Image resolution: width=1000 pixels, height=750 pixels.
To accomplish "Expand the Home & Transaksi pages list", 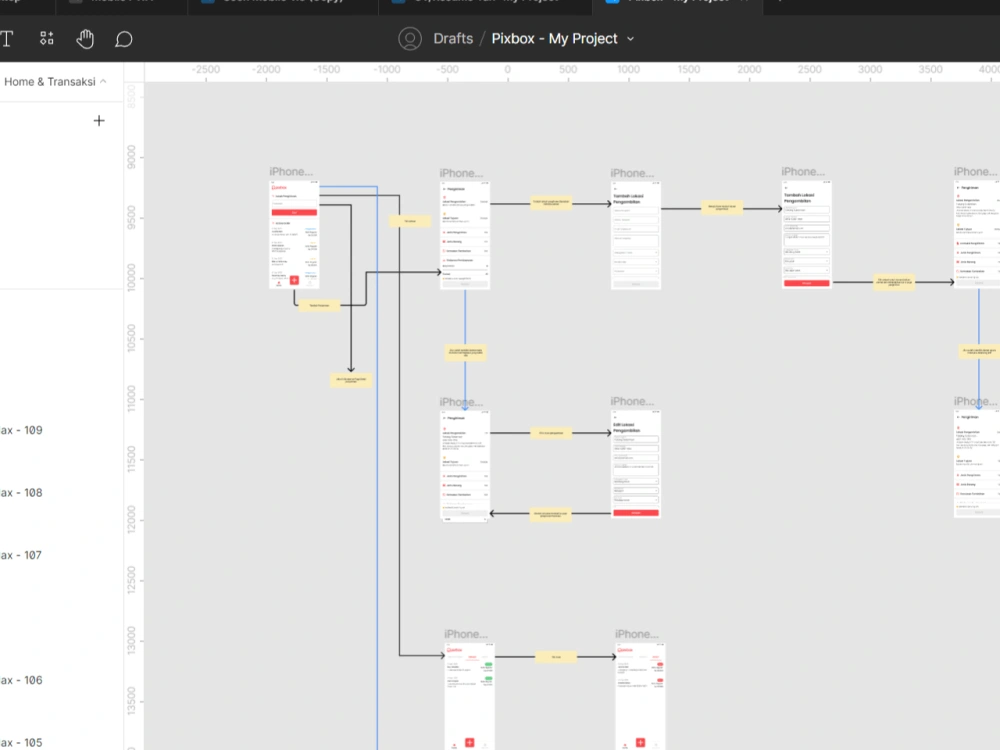I will 55,82.
